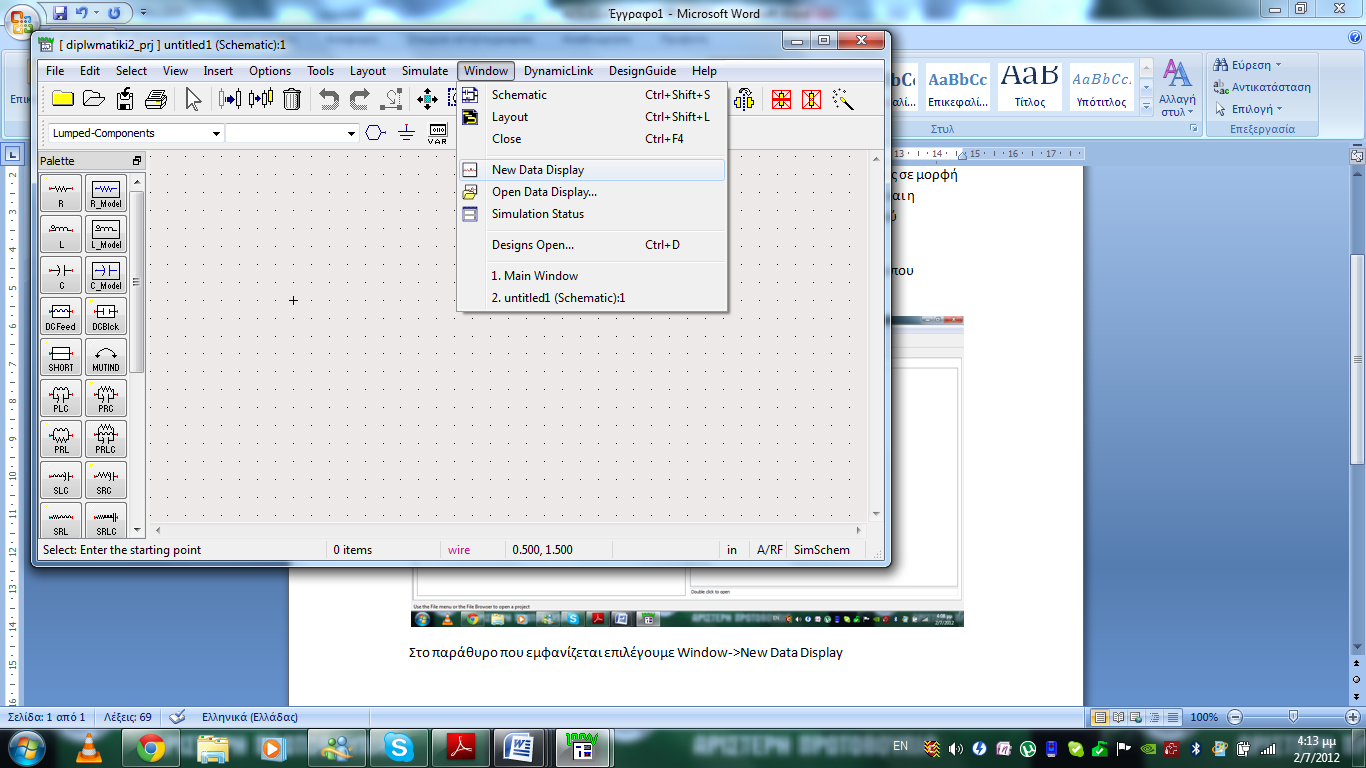This screenshot has height=768, width=1366.
Task: Undo last action in schematic toolbar
Action: [x=328, y=99]
